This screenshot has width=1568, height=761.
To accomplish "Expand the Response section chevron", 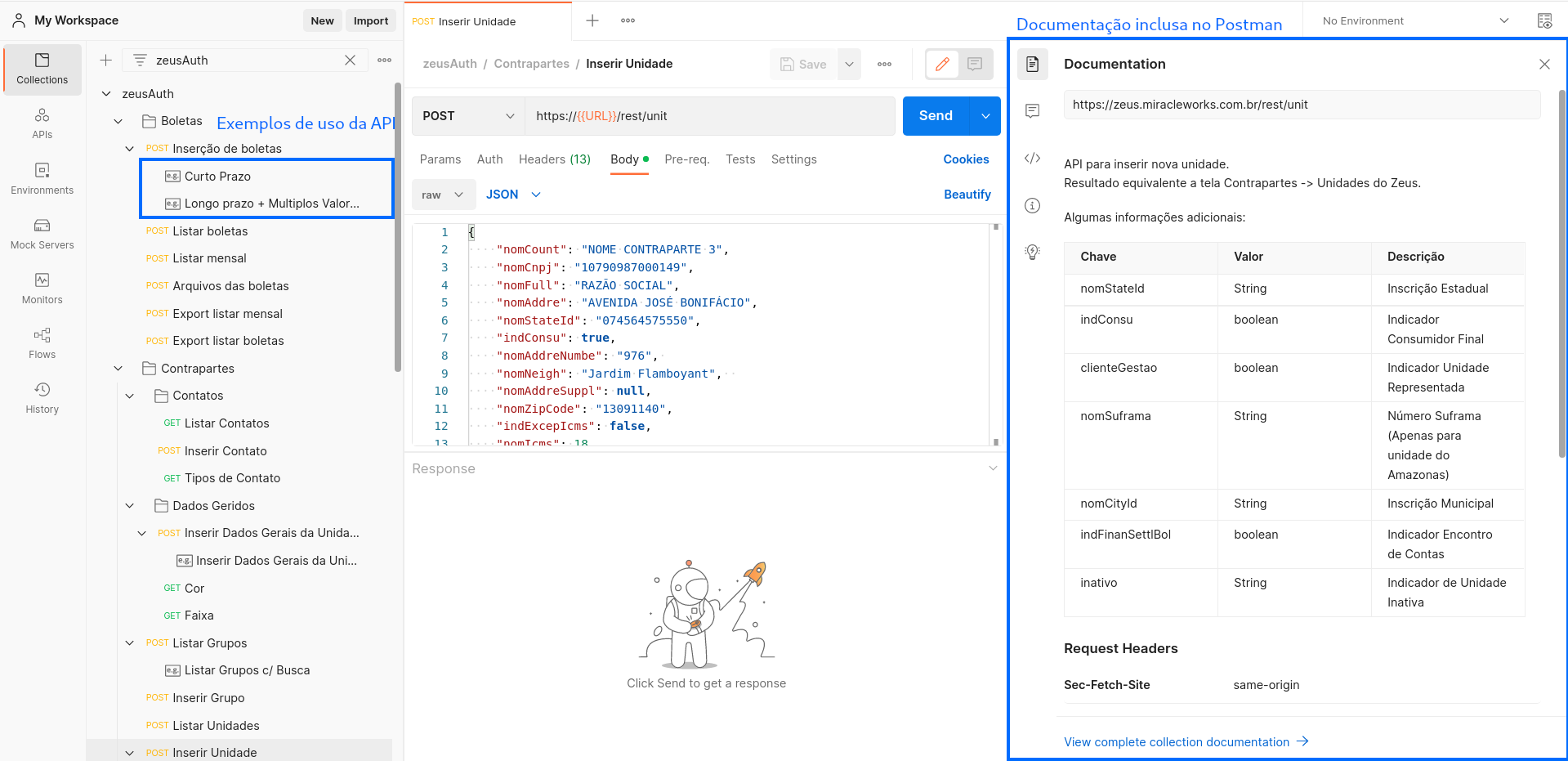I will pos(993,468).
